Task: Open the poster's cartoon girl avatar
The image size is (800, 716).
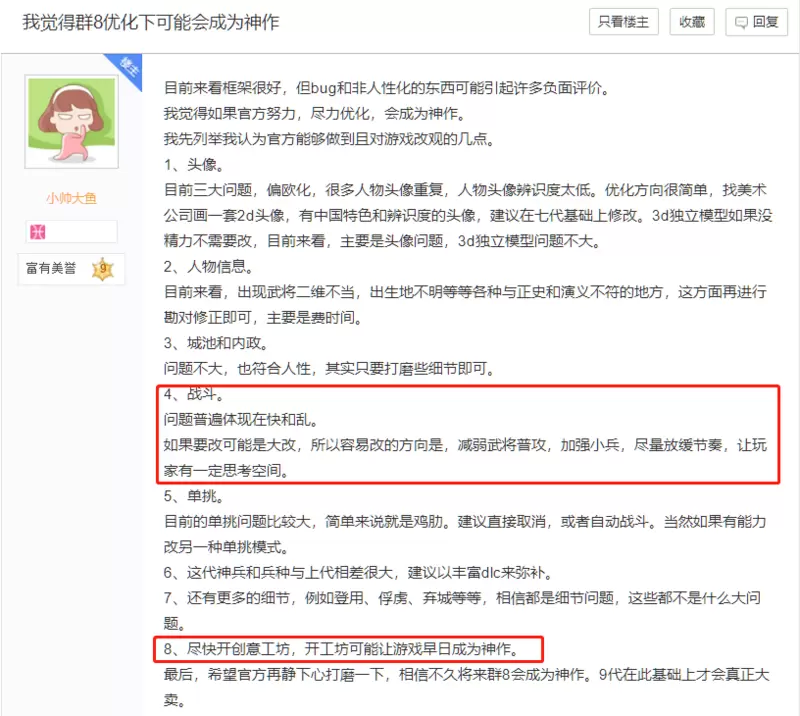Action: [x=71, y=121]
